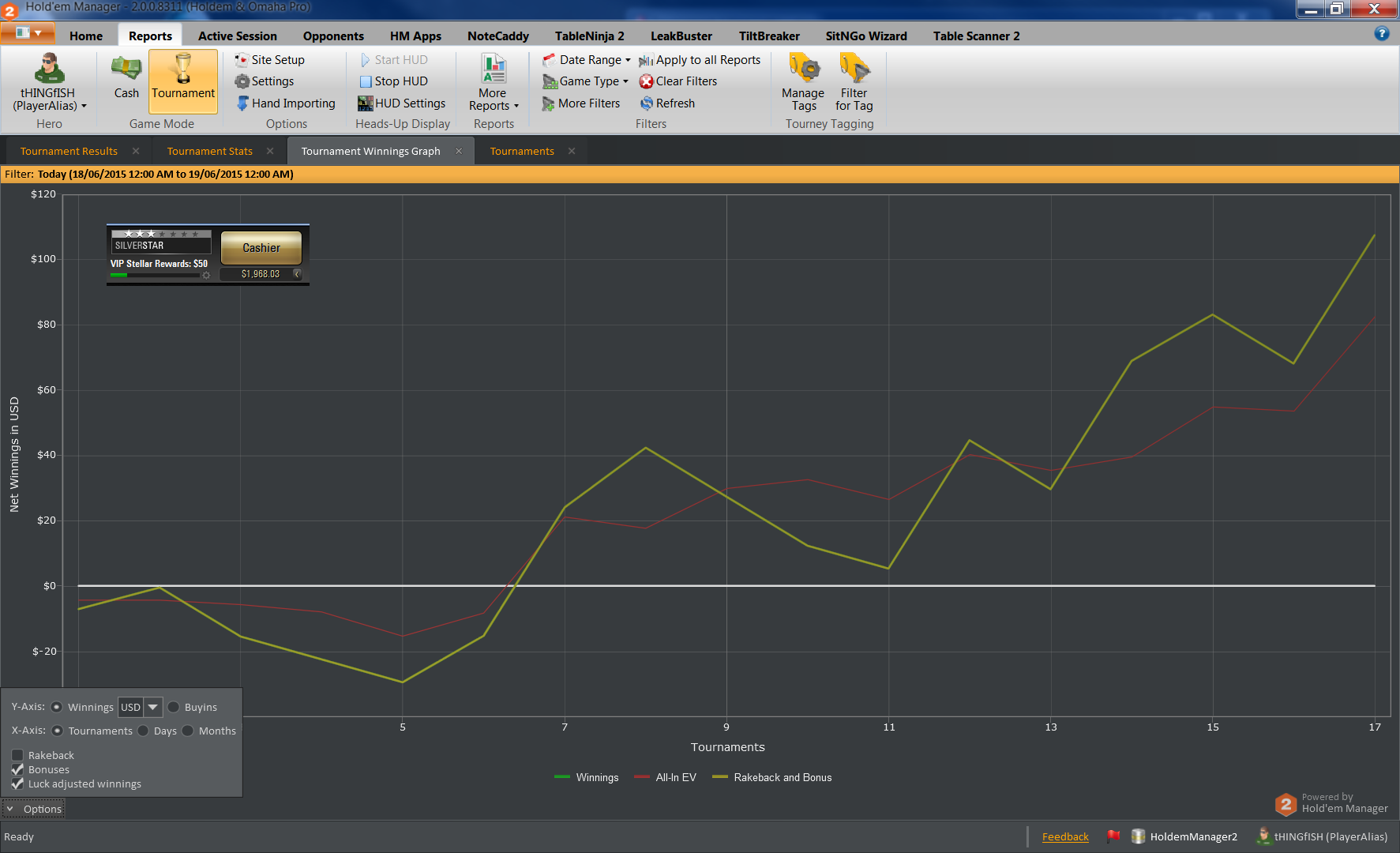The width and height of the screenshot is (1400, 853).
Task: Open the help question mark icon
Action: click(1382, 33)
